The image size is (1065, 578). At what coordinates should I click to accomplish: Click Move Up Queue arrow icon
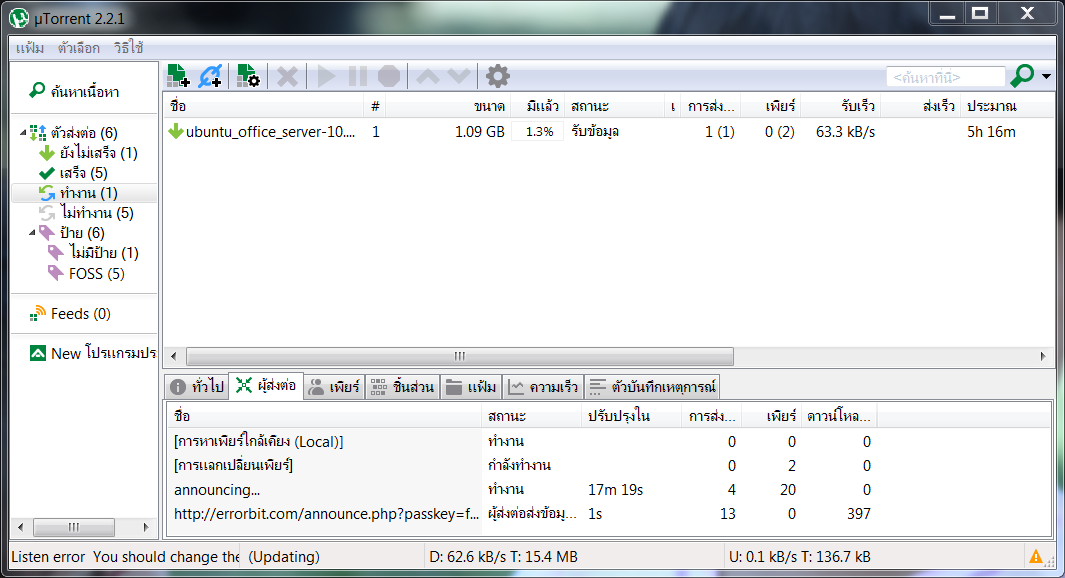(428, 76)
